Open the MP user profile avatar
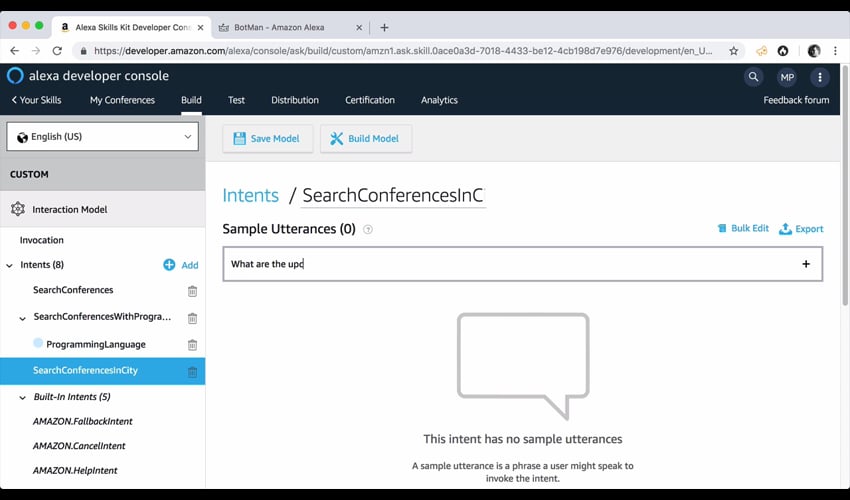850x500 pixels. click(787, 77)
